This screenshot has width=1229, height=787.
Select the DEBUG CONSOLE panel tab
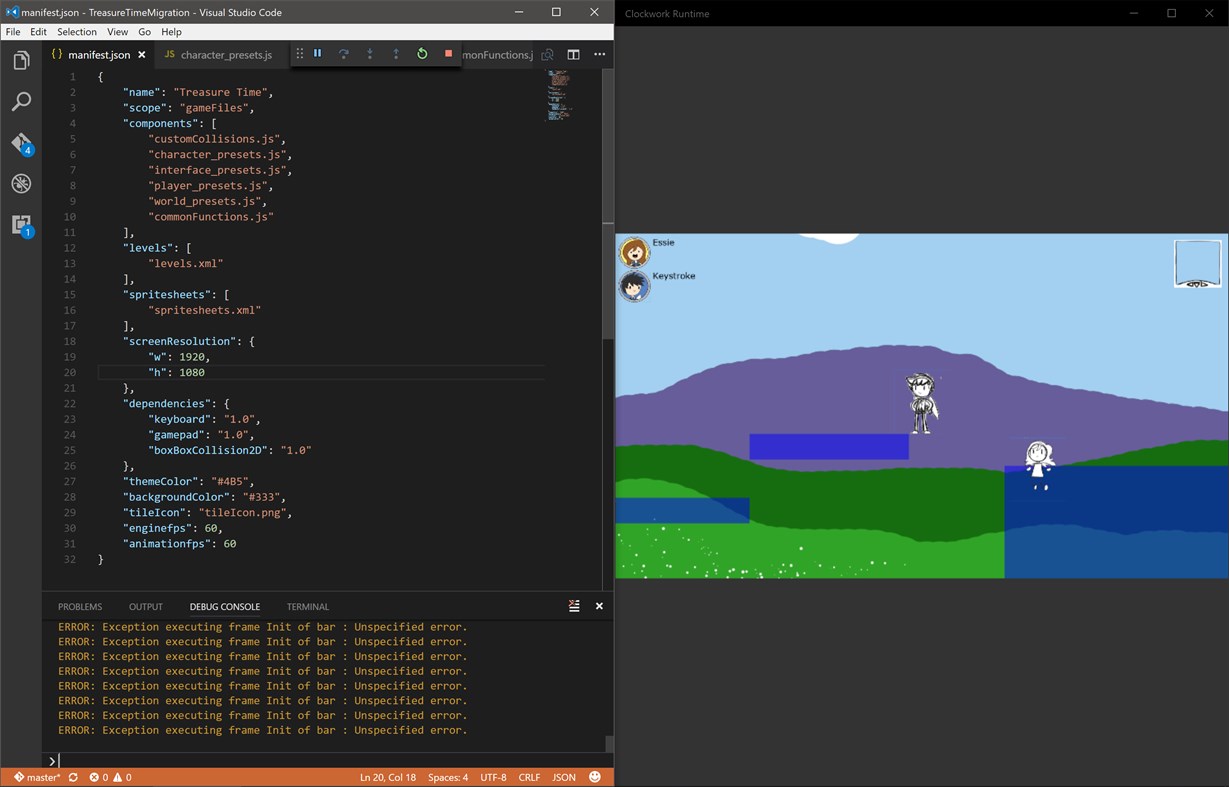225,607
